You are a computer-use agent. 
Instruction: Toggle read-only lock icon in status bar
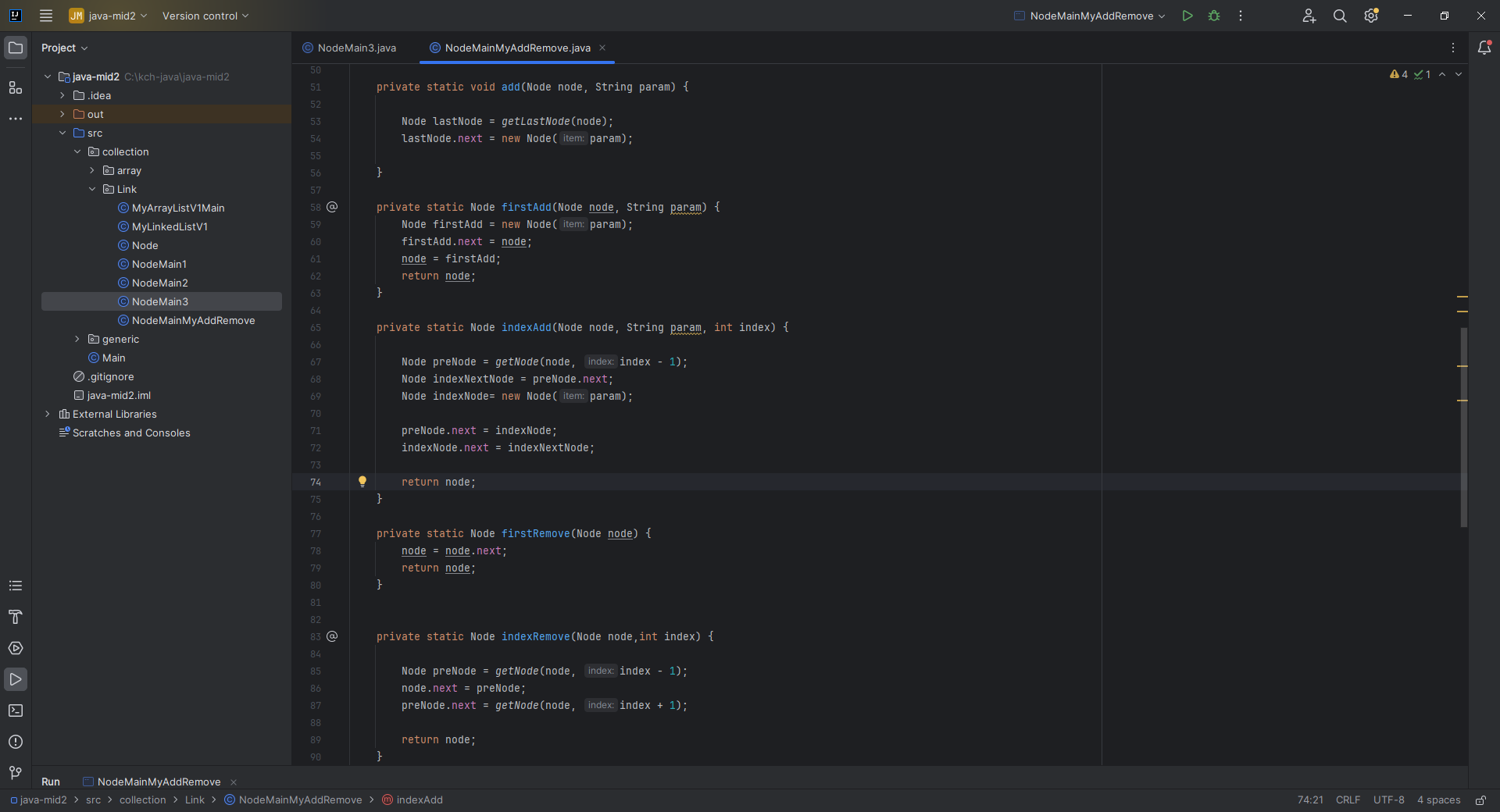pyautogui.click(x=1480, y=800)
